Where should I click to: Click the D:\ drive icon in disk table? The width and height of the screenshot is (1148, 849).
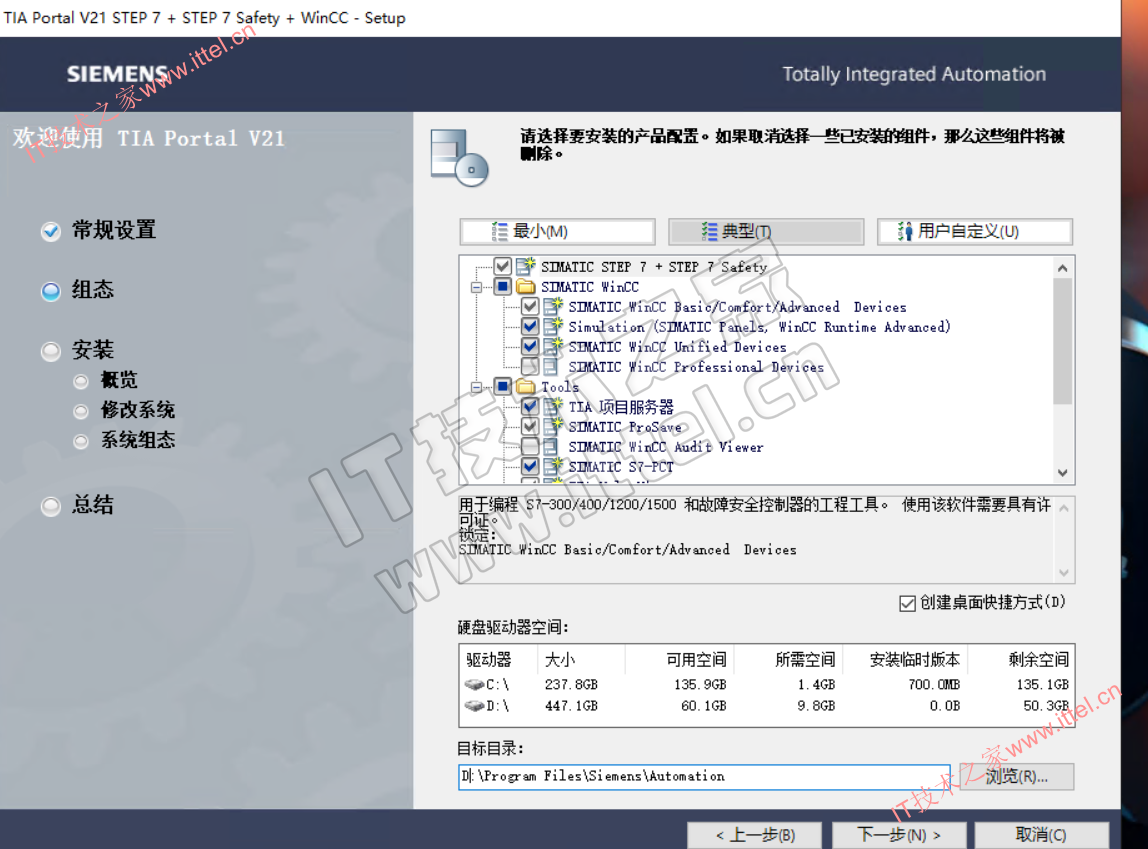coord(474,706)
